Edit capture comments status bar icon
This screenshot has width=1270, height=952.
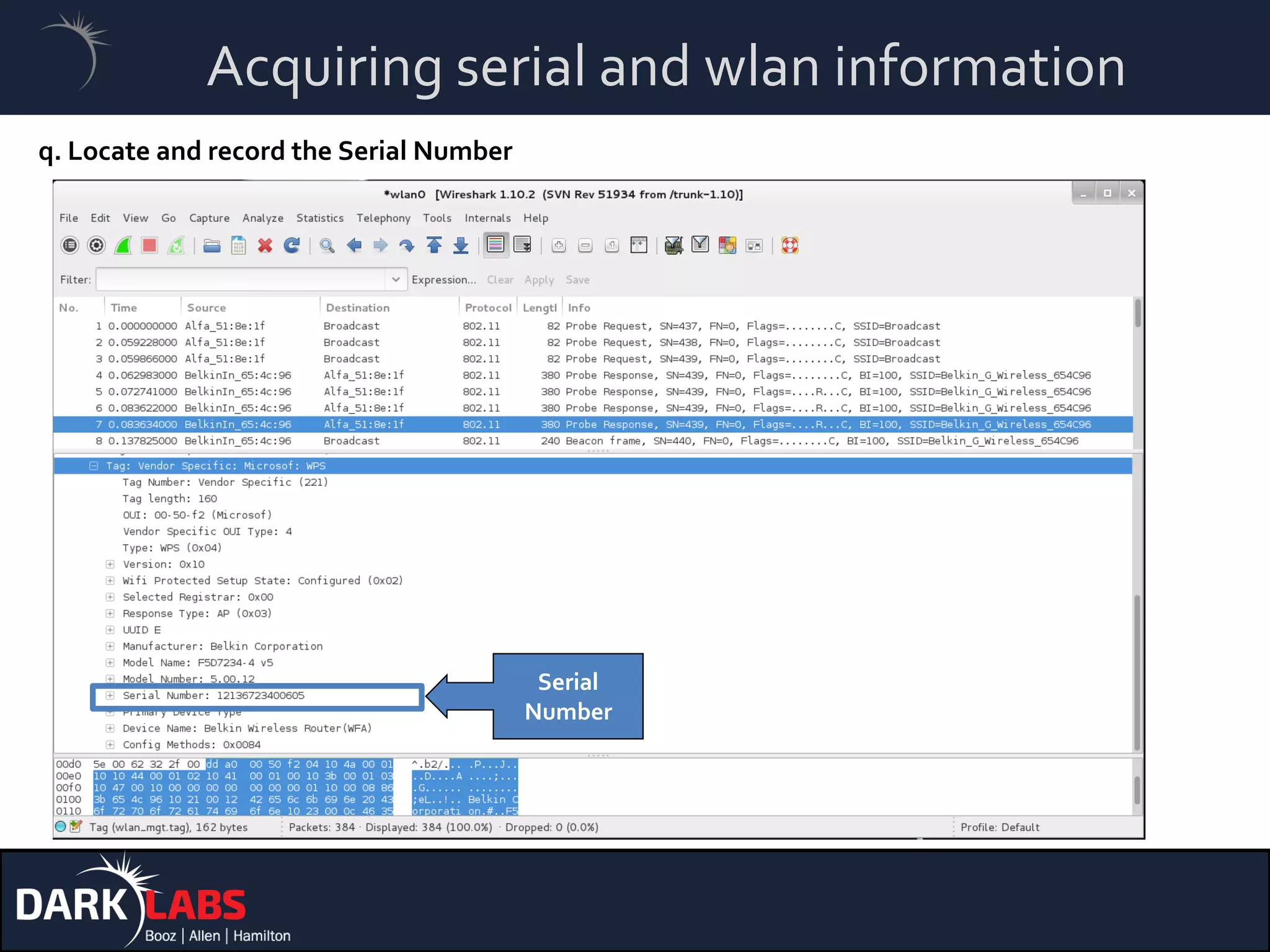pyautogui.click(x=76, y=827)
